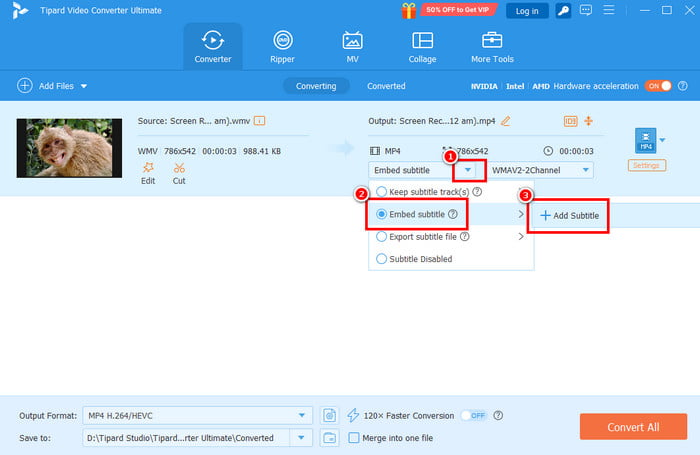This screenshot has height=455, width=700.
Task: Enable 120× Faster Conversion toggle
Action: (x=473, y=416)
